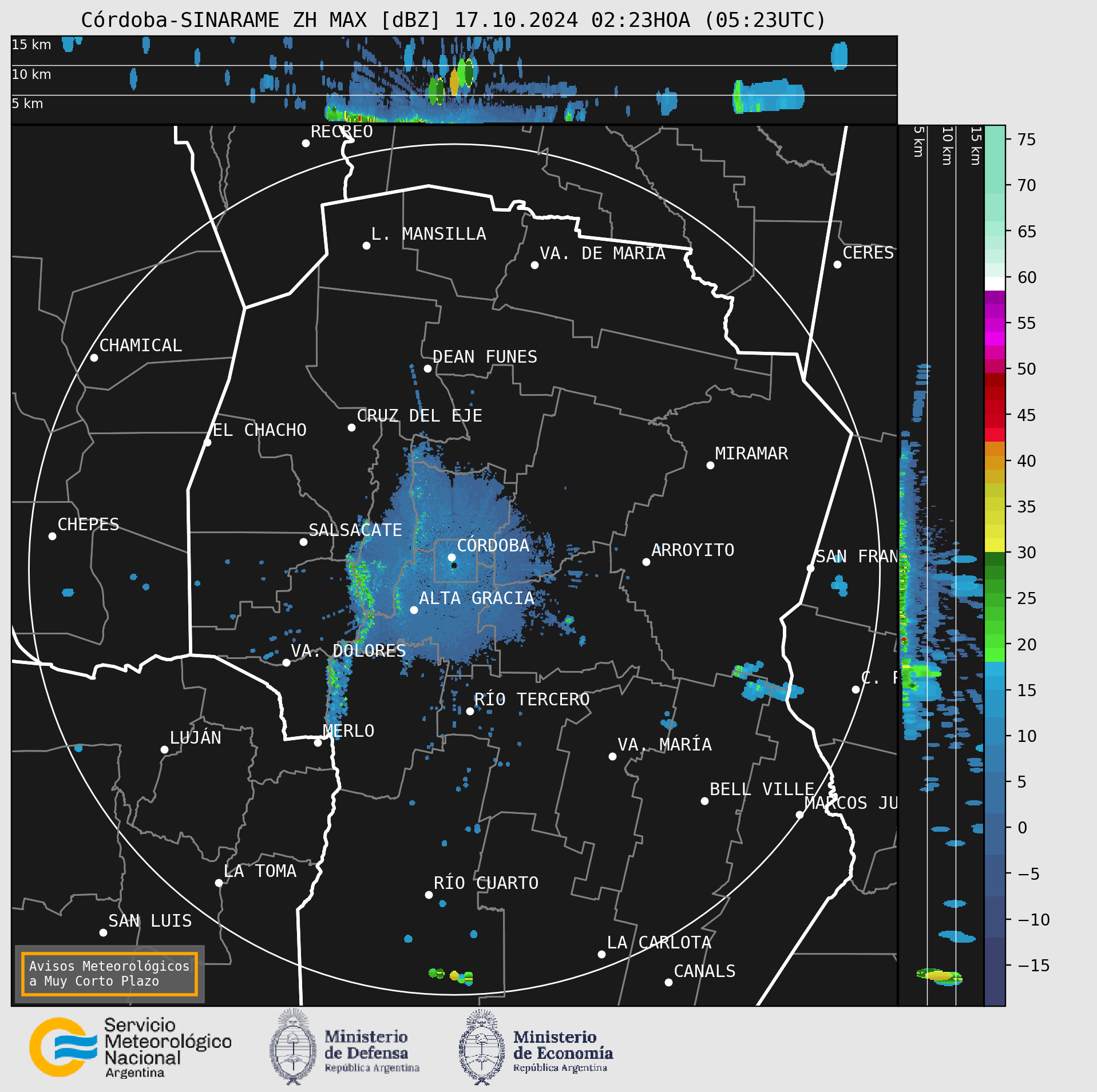Click the 15 km label in top cross-section
Viewport: 1097px width, 1092px height.
point(31,45)
